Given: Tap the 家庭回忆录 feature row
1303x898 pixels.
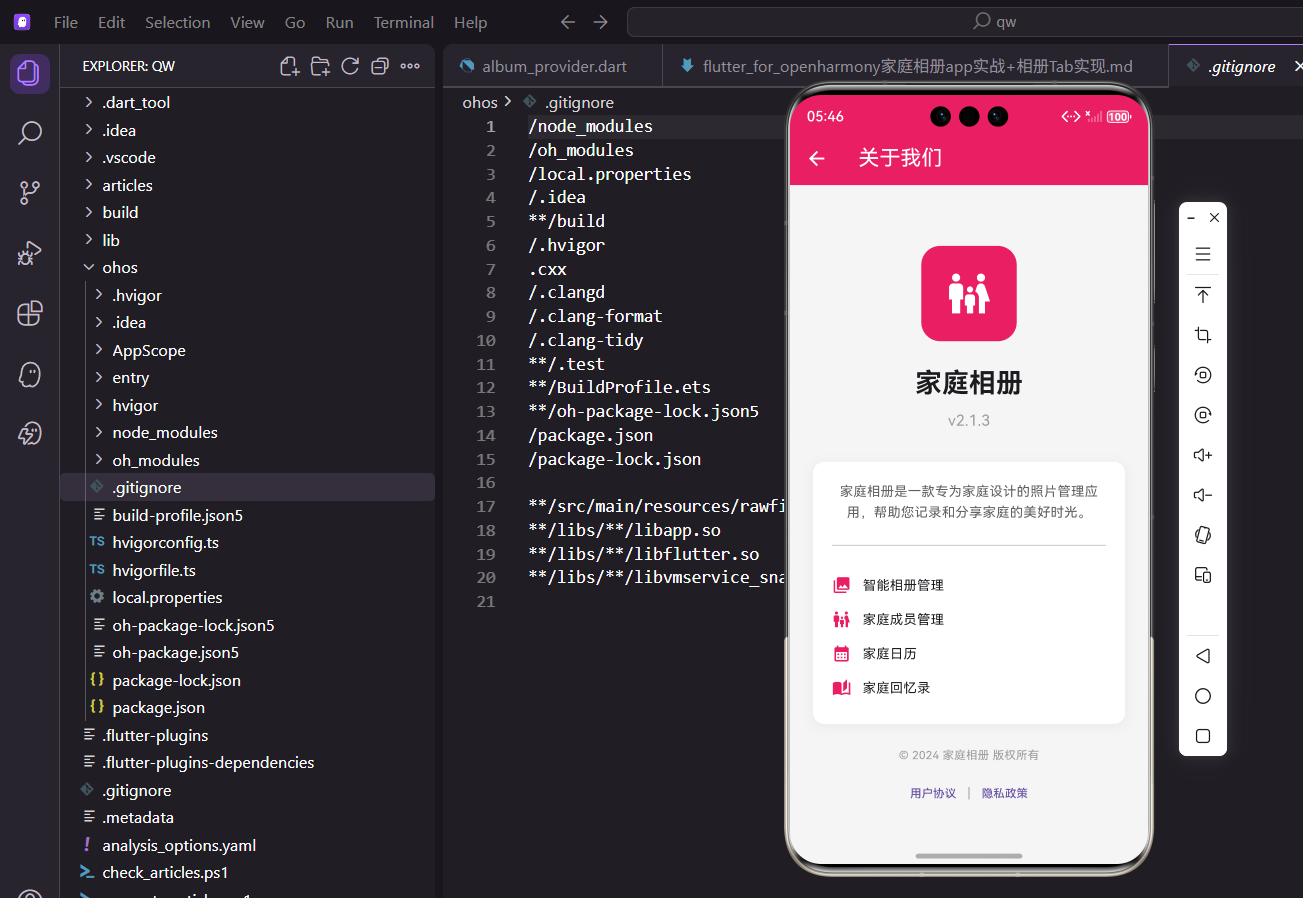Looking at the screenshot, I should 969,688.
